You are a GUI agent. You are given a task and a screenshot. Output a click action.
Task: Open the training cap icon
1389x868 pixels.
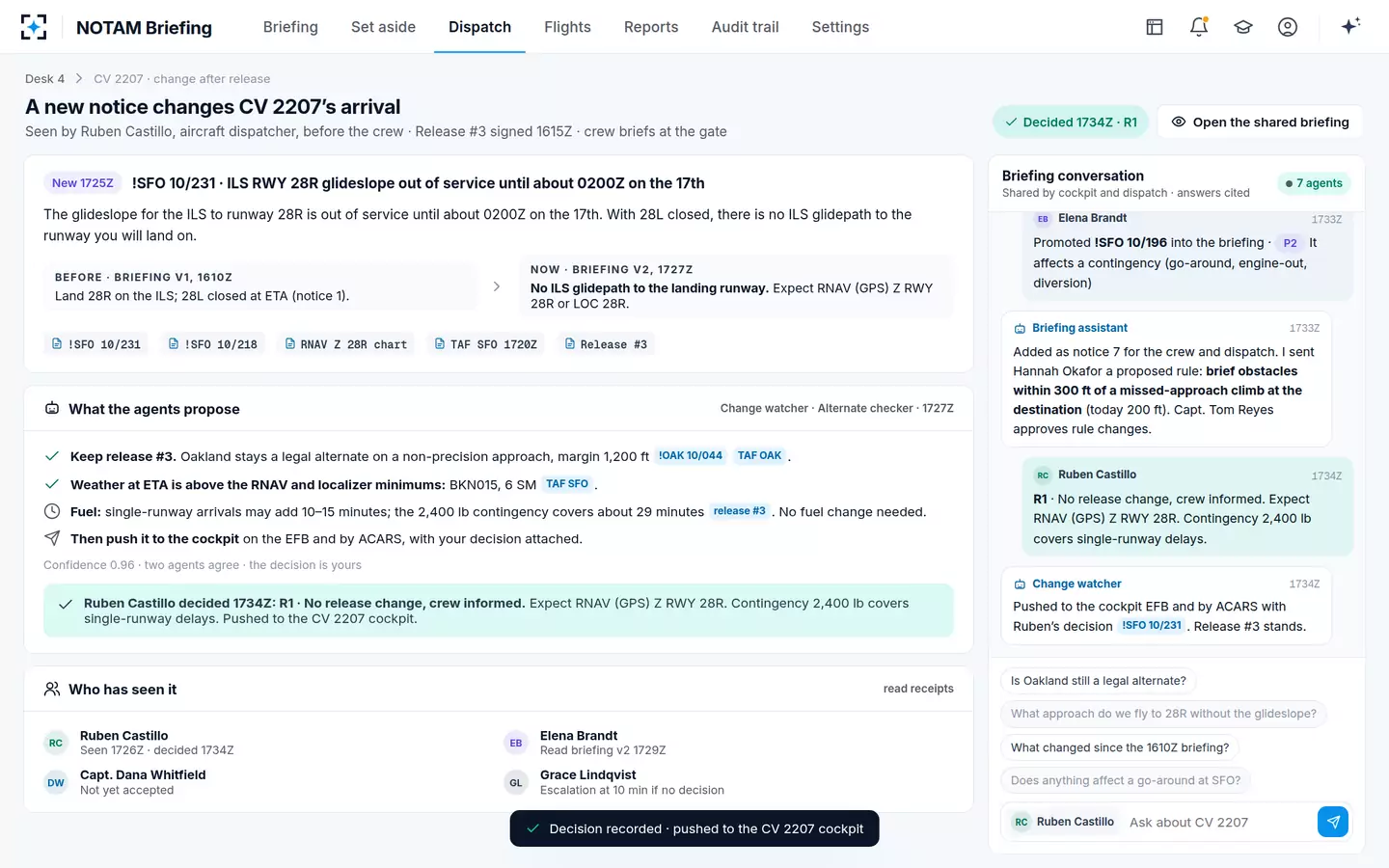(x=1243, y=27)
